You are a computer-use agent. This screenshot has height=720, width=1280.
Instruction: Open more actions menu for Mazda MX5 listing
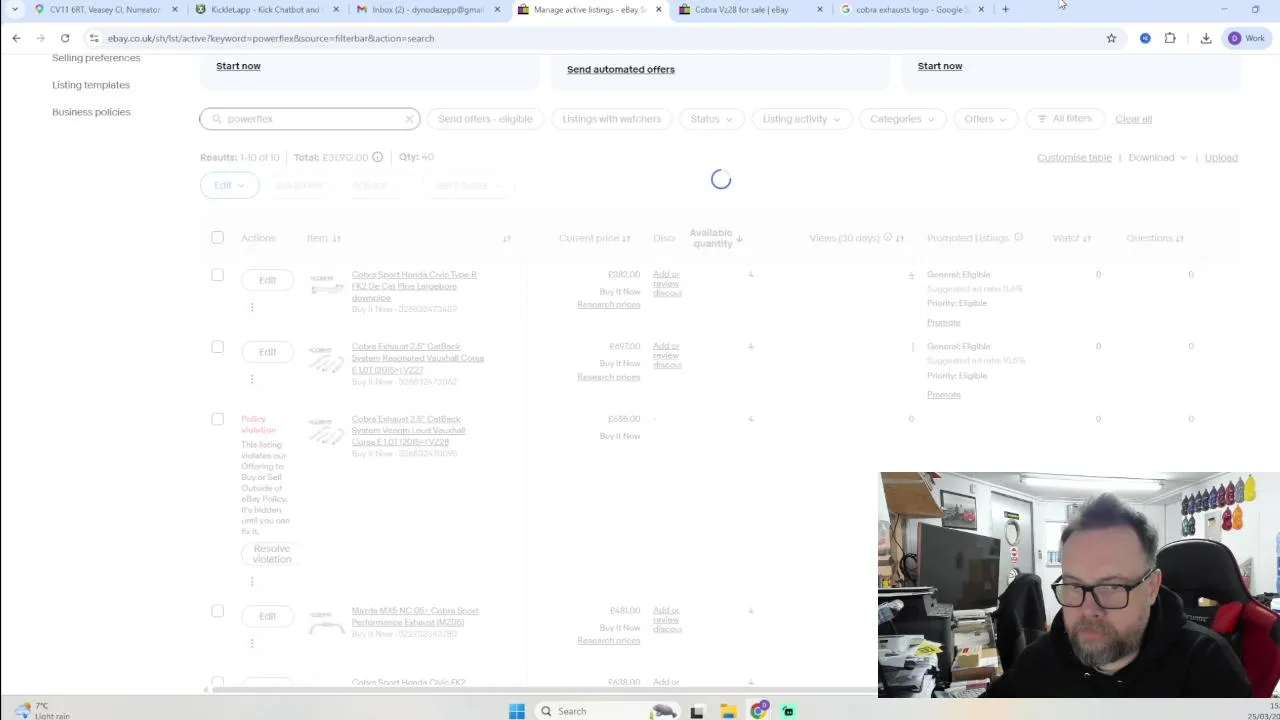click(252, 643)
